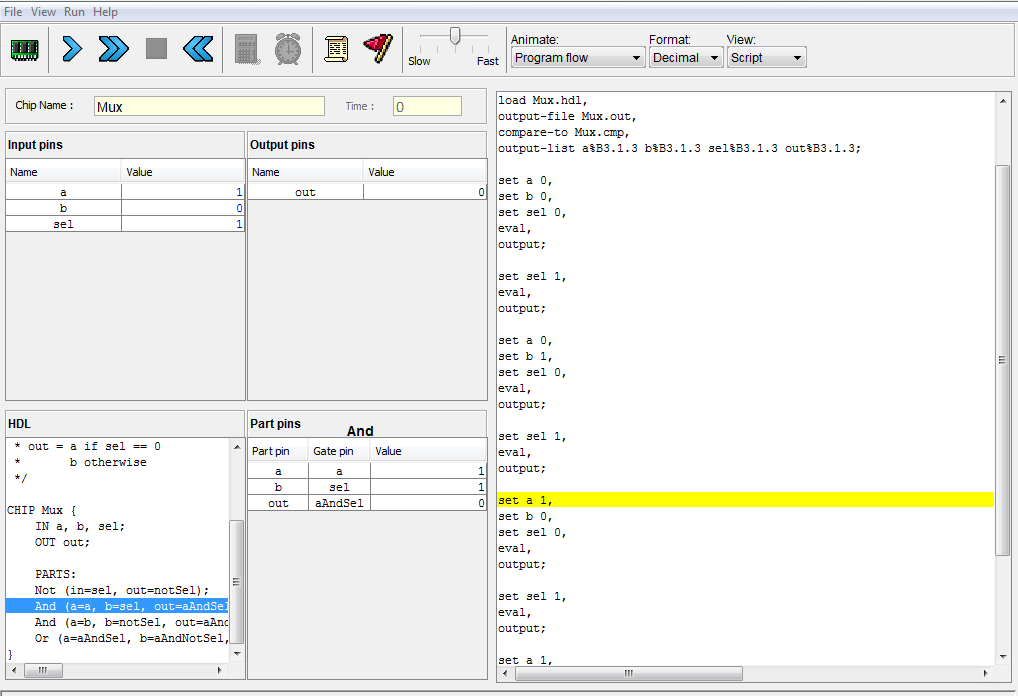Open the Animate dropdown
The height and width of the screenshot is (696, 1018).
577,58
